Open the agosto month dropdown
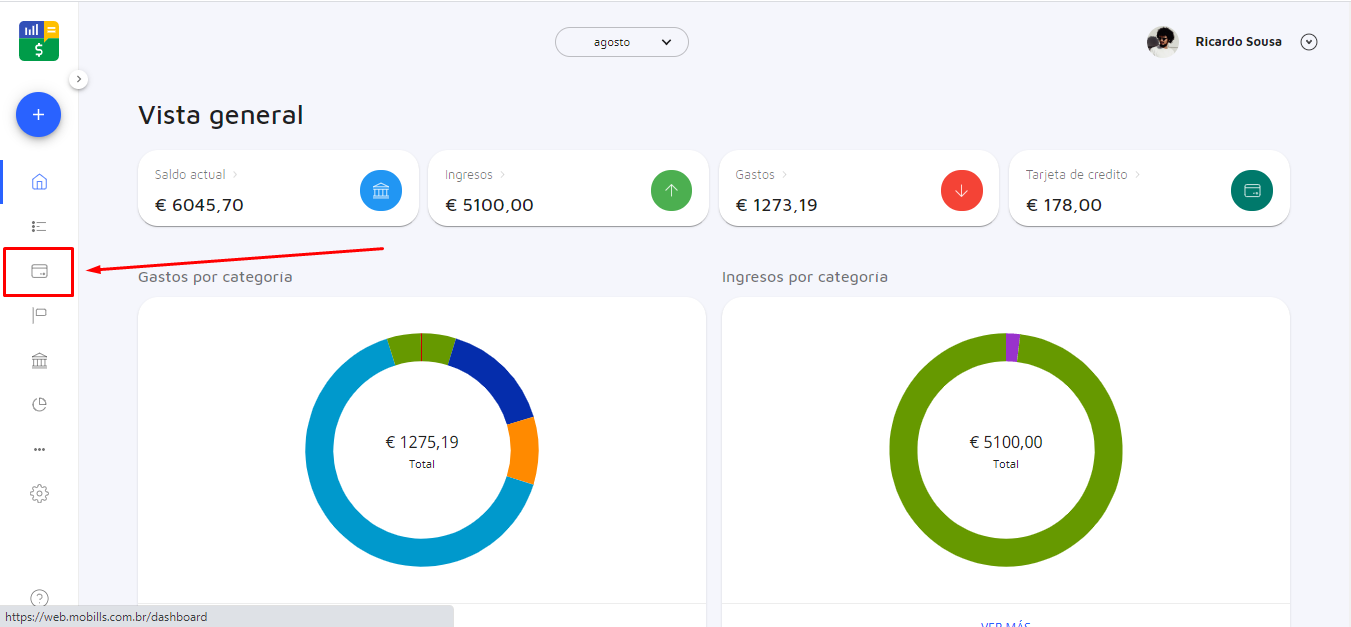1351x627 pixels. pyautogui.click(x=622, y=42)
